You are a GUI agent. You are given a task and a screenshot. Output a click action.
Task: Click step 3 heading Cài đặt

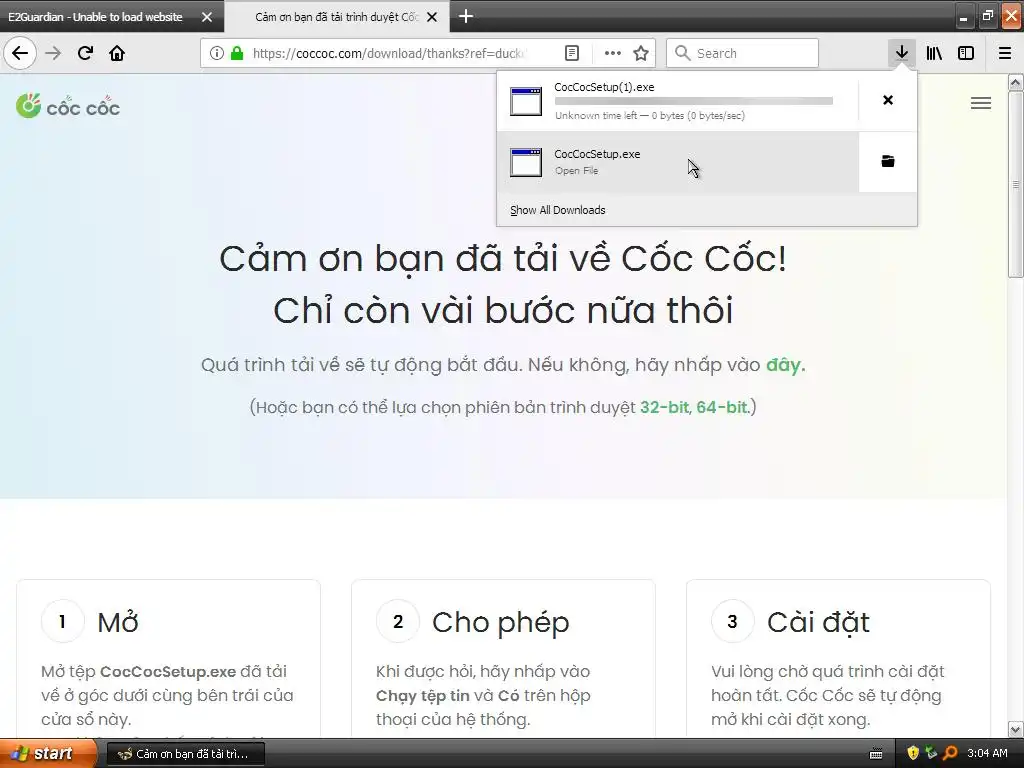pyautogui.click(x=818, y=622)
